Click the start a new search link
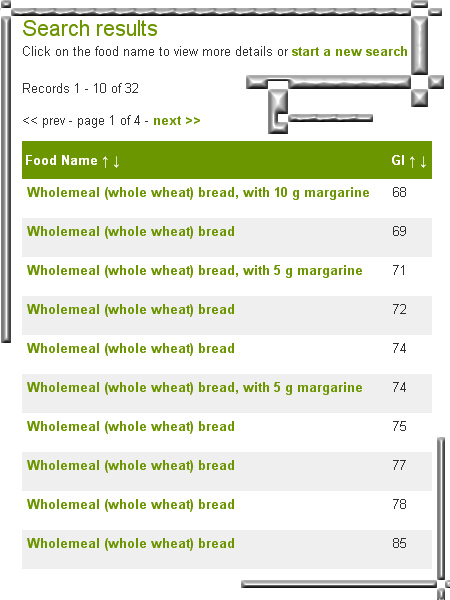Screen dimensions: 450x600 pos(349,51)
